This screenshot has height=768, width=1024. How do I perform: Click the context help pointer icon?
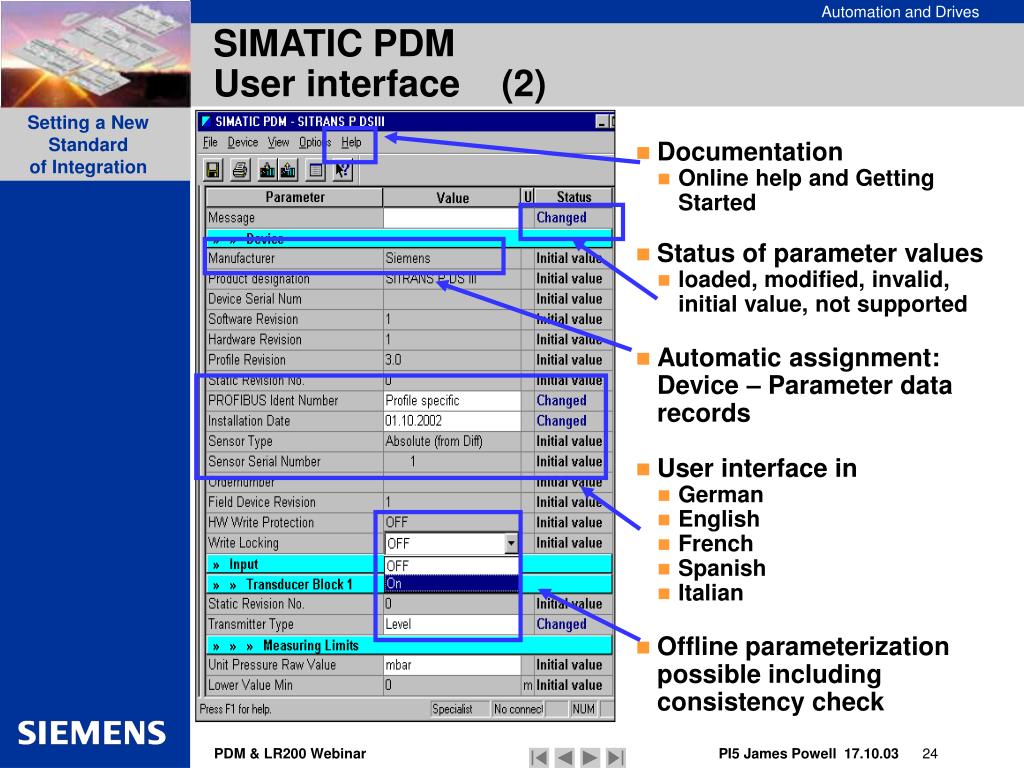[x=342, y=170]
